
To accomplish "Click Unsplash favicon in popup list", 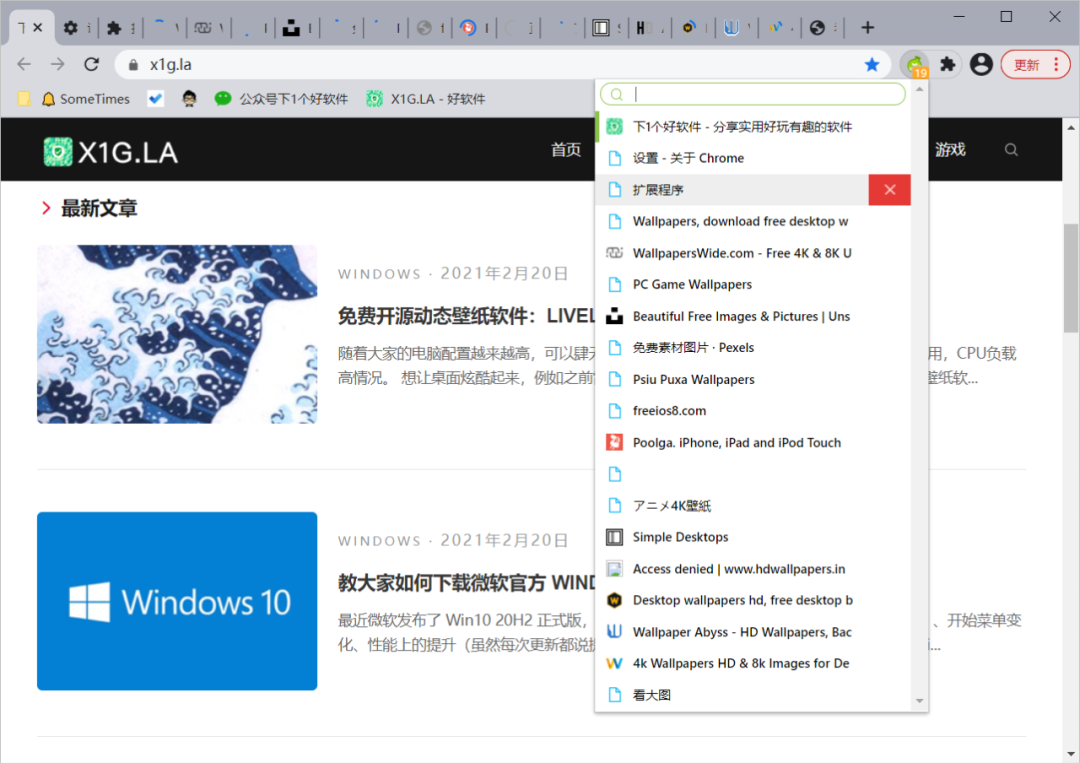I will 614,317.
